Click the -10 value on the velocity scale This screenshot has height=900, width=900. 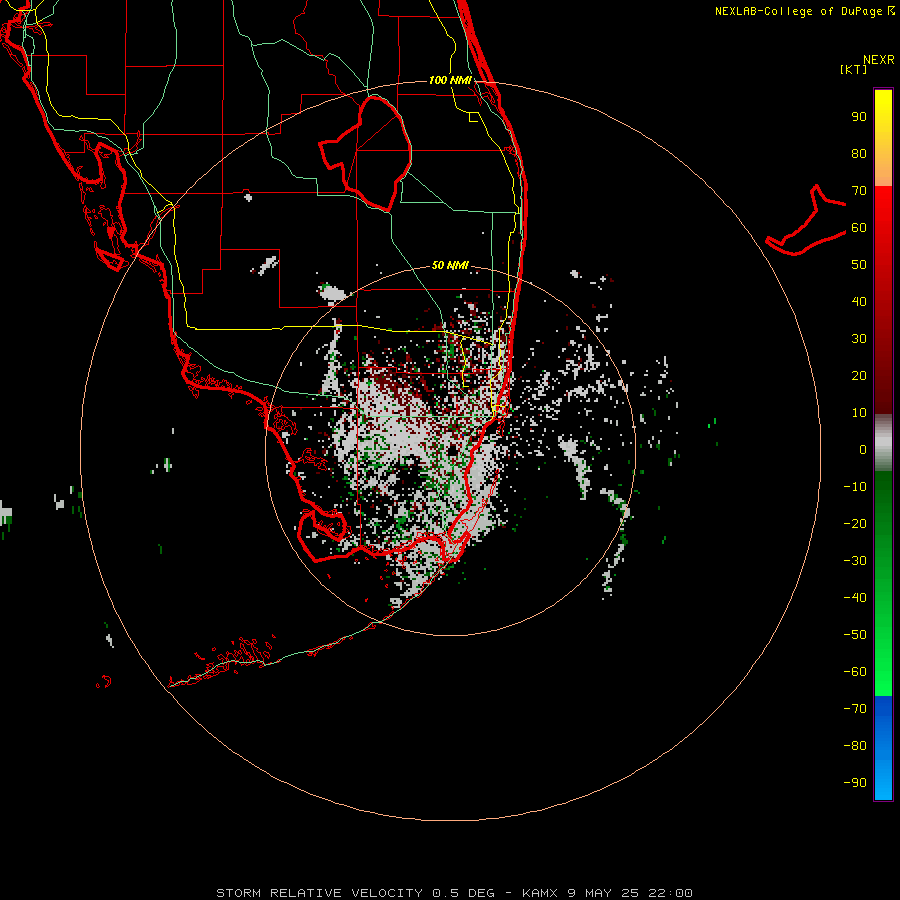pyautogui.click(x=855, y=487)
